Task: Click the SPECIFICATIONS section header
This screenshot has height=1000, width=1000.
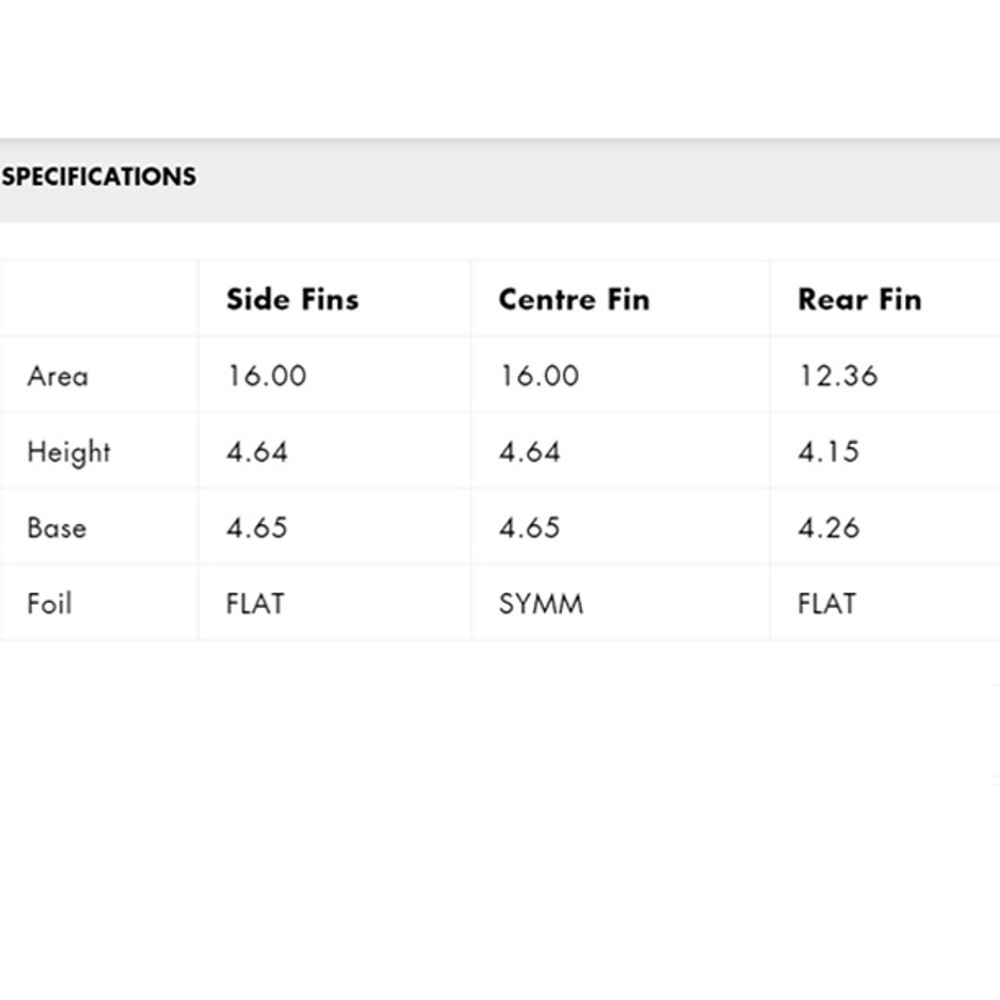Action: [99, 177]
